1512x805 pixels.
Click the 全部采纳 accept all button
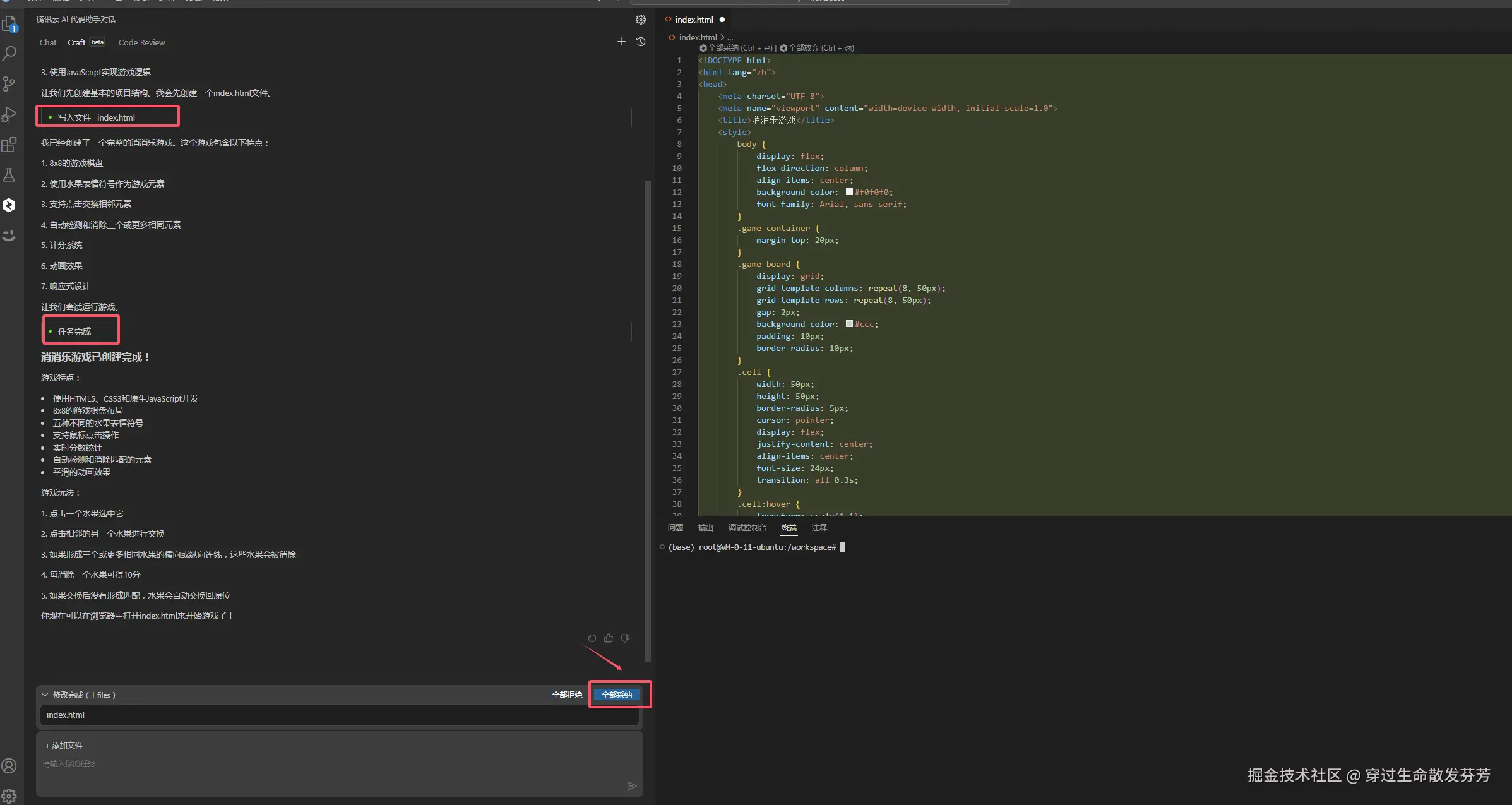pos(616,695)
